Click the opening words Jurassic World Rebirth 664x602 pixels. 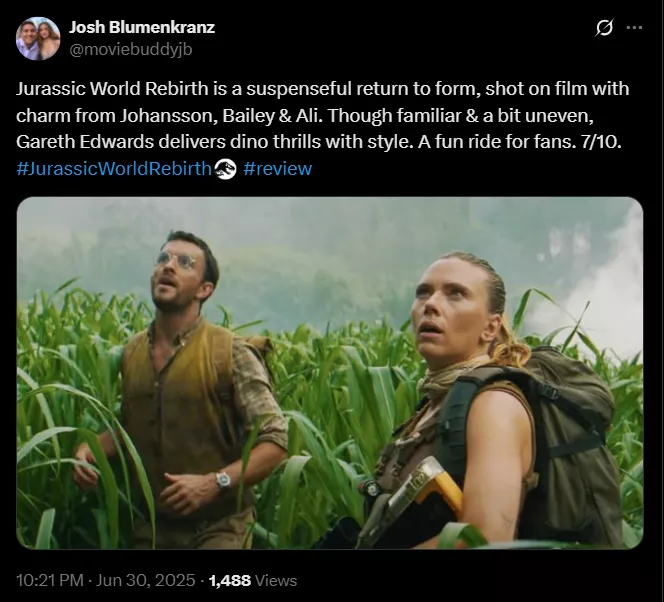pos(112,89)
